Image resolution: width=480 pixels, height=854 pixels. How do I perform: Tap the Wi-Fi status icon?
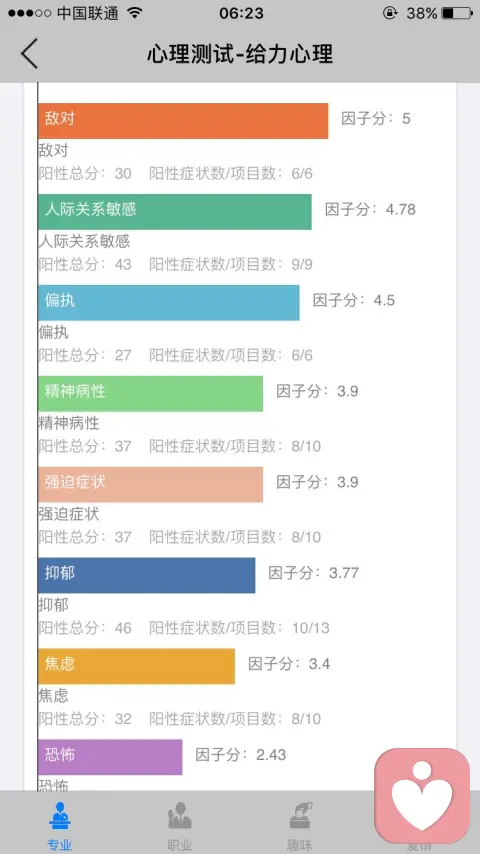coord(135,13)
